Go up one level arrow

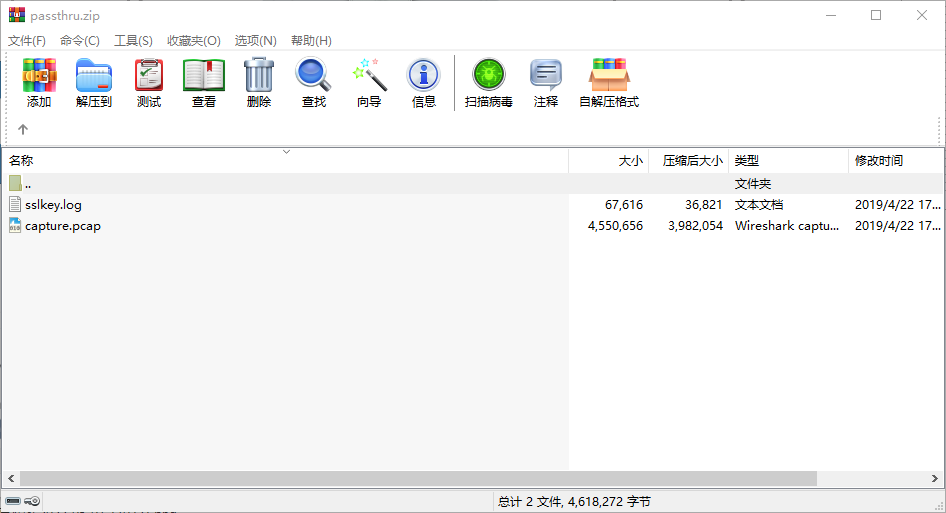tap(23, 129)
